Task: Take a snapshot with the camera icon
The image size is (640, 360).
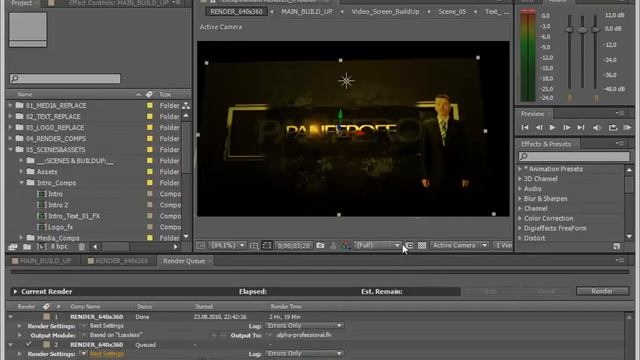Action: tap(320, 245)
